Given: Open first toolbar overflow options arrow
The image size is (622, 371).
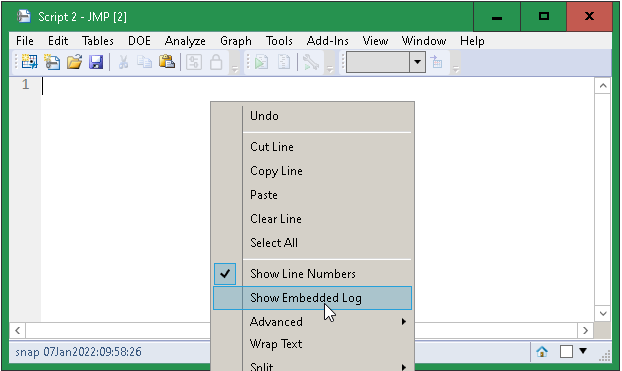Looking at the screenshot, I should 235,69.
